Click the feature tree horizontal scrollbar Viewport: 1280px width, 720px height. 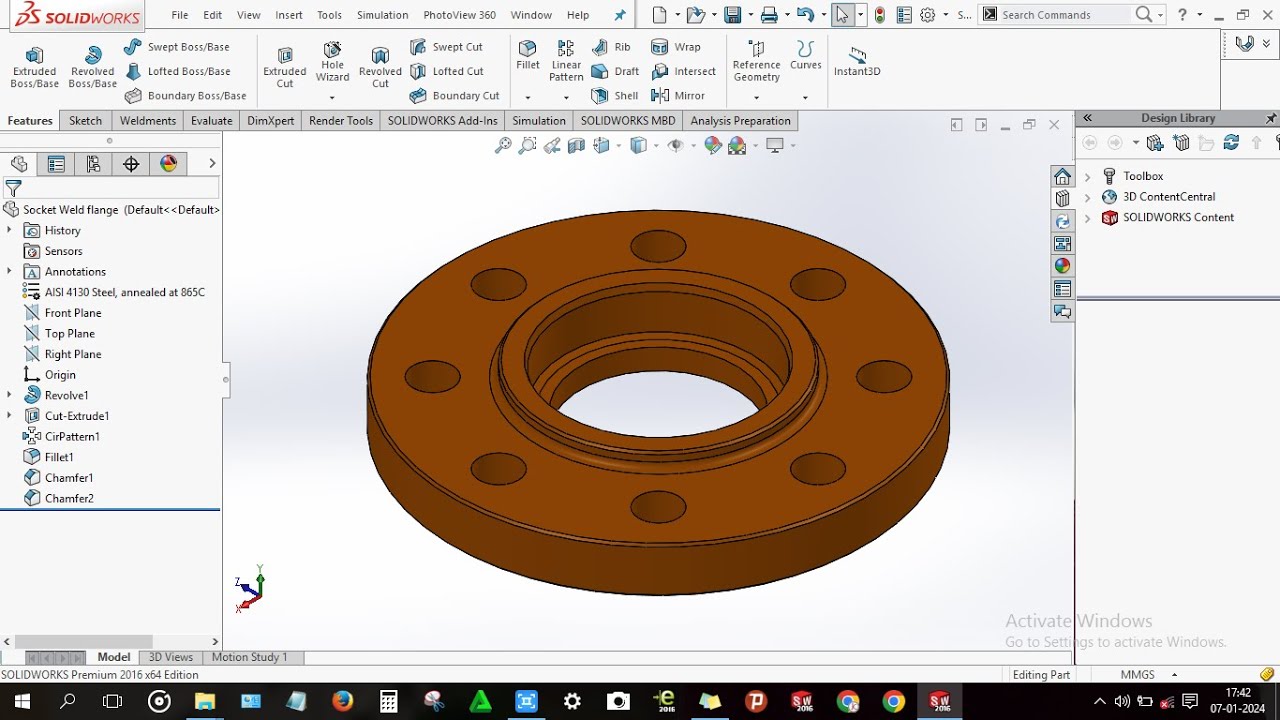tap(83, 641)
